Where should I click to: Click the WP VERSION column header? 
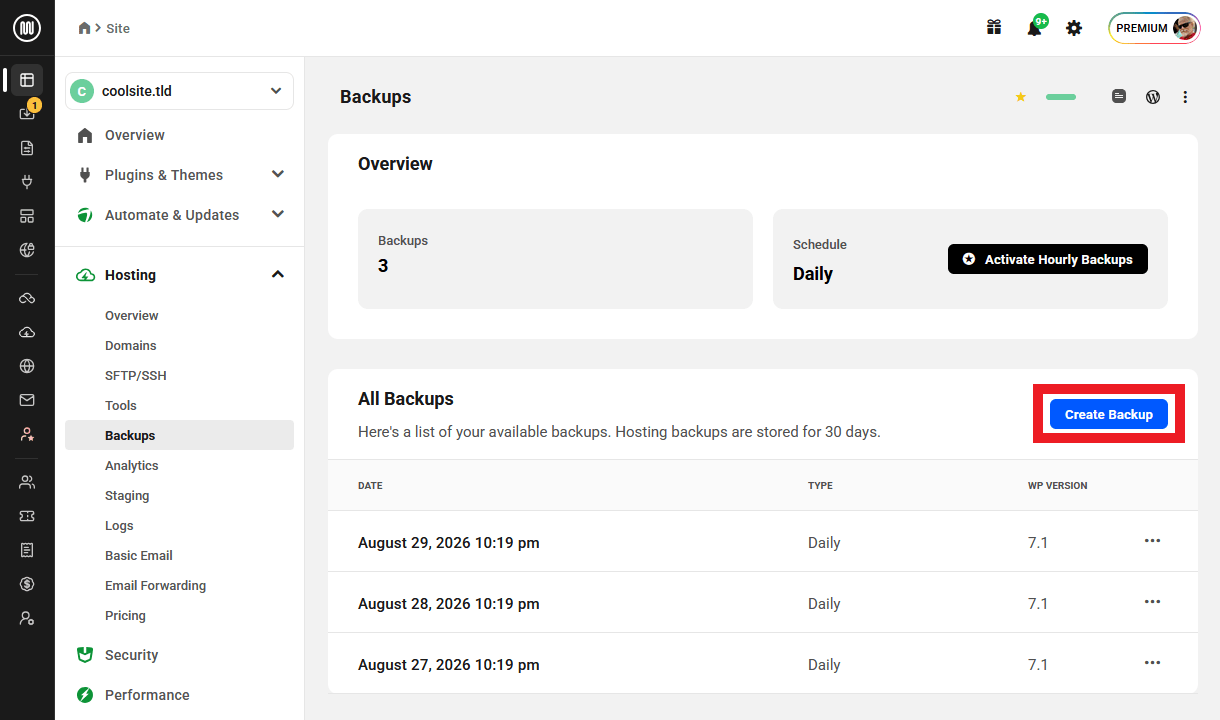point(1057,485)
